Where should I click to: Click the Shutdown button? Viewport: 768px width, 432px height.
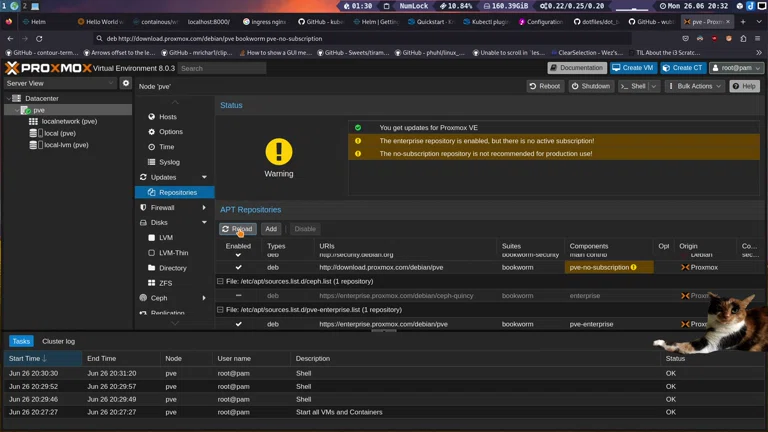pos(591,86)
